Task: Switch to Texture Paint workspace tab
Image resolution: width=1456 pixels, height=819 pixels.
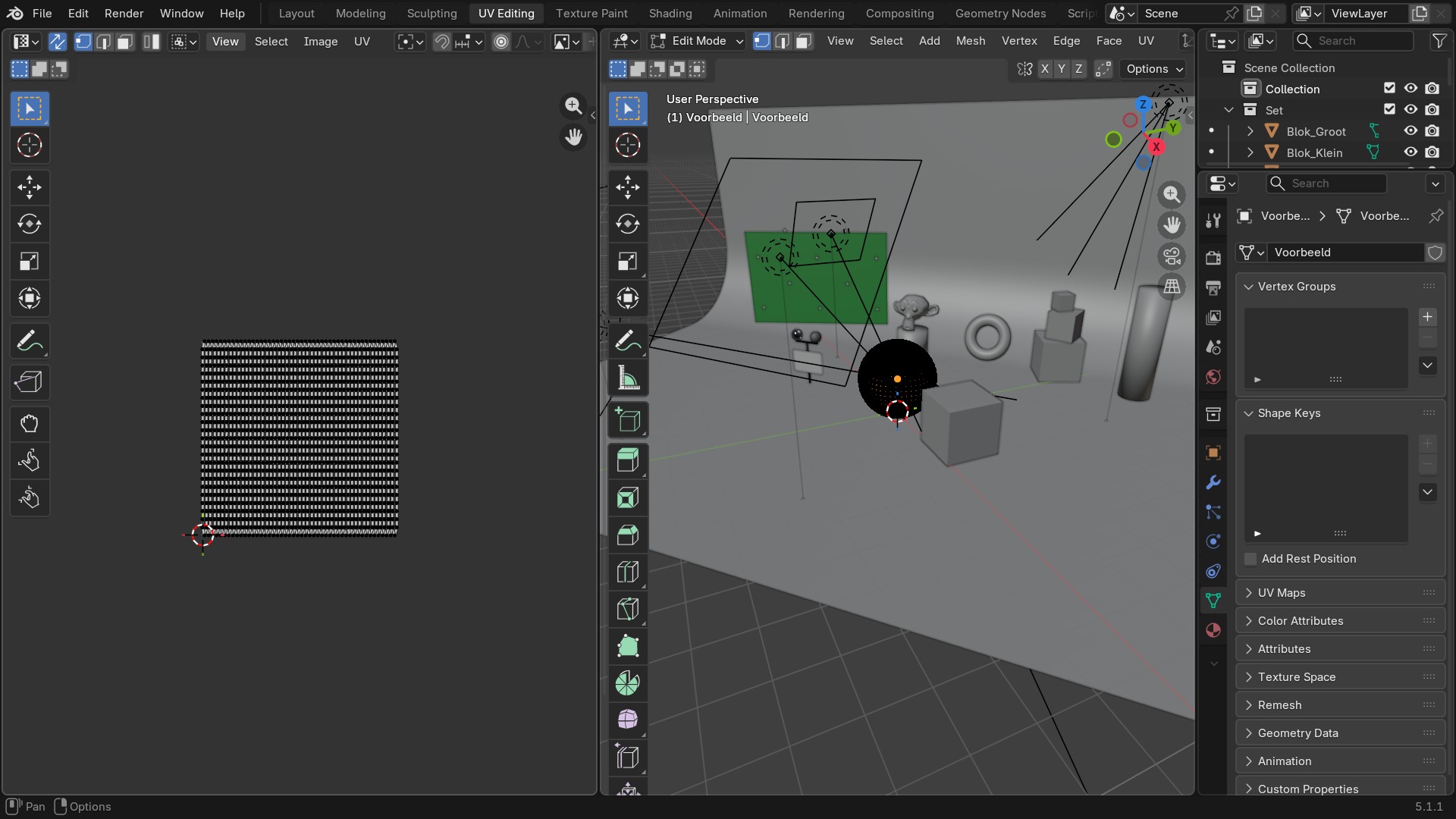Action: tap(591, 14)
